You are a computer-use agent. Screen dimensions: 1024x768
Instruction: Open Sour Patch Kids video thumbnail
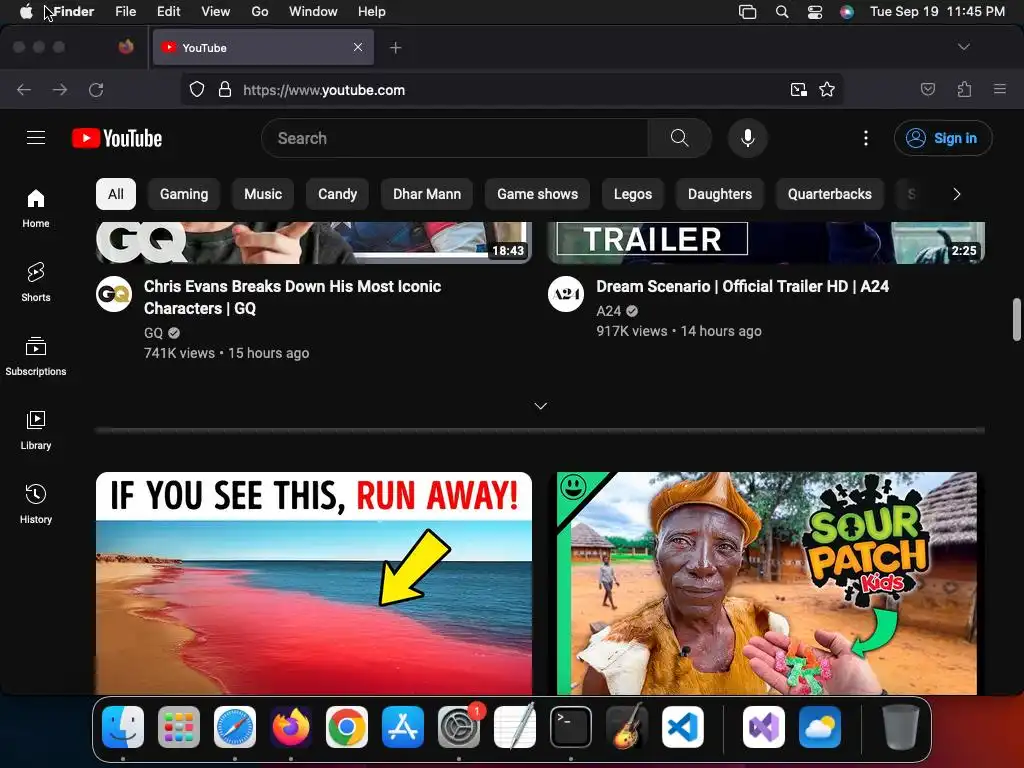pos(767,583)
